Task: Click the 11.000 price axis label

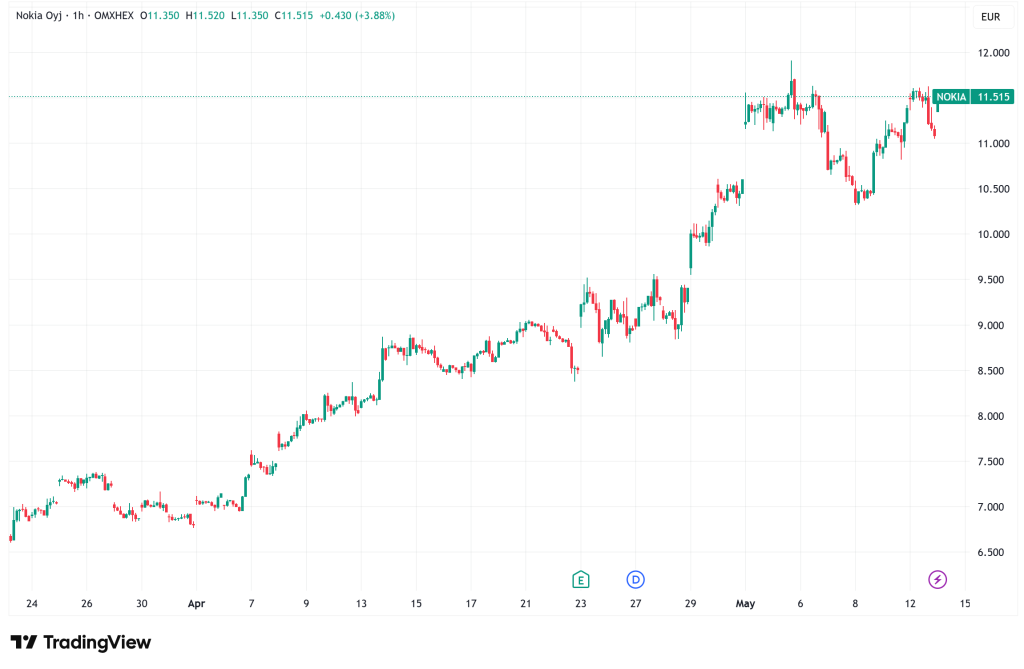Action: pyautogui.click(x=993, y=144)
